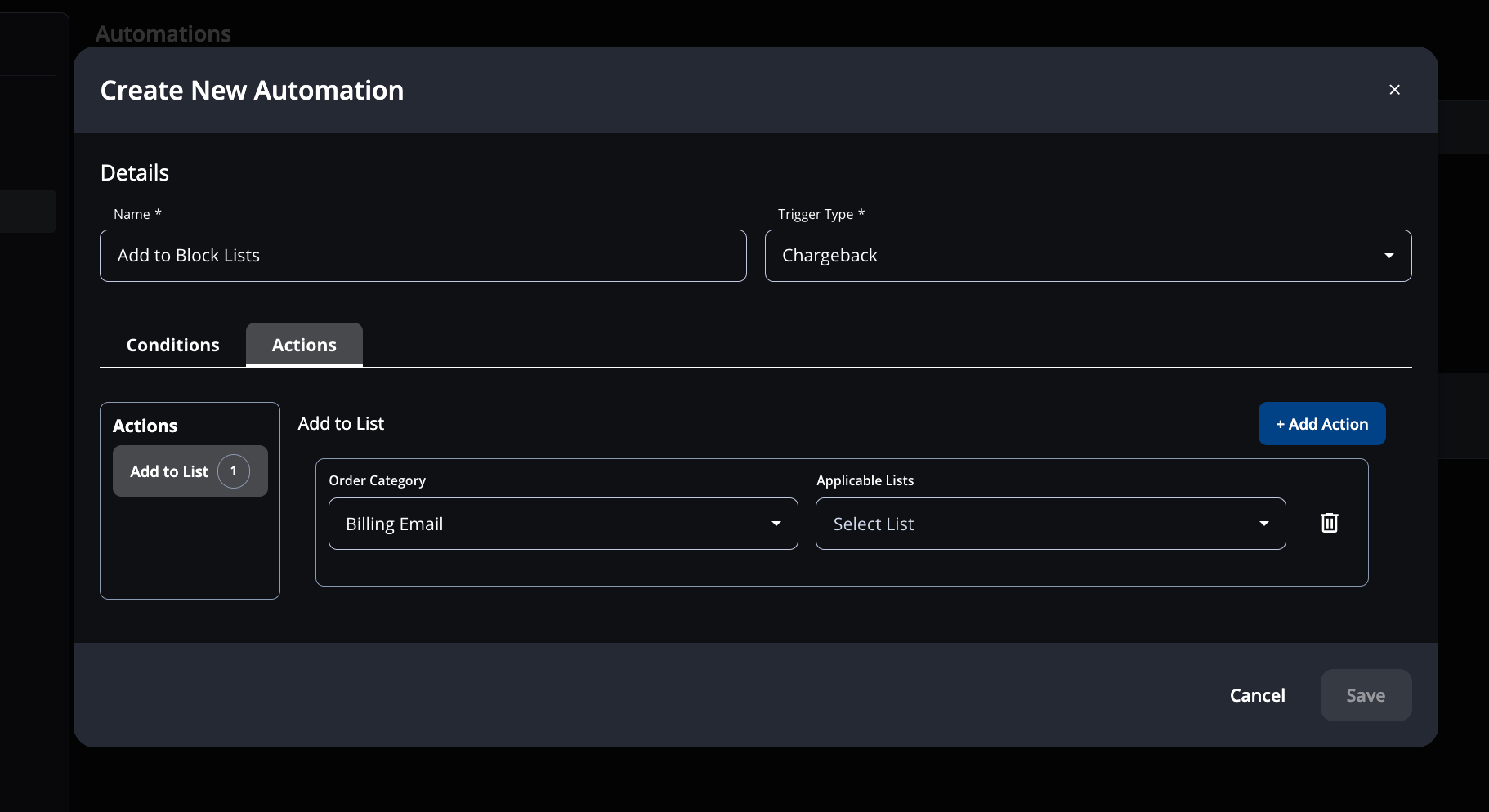The image size is (1489, 812).
Task: Delete the Add to List action row
Action: tap(1330, 523)
